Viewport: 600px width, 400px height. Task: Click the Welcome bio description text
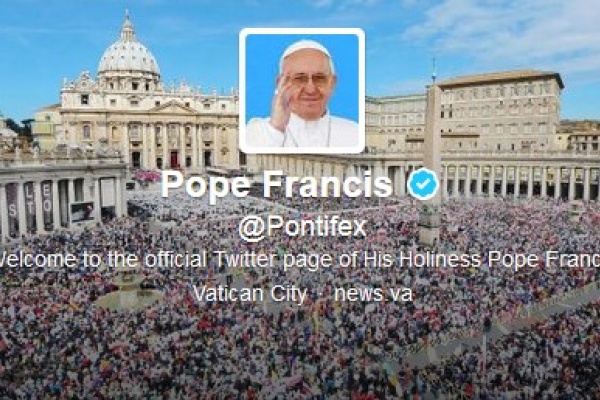[x=300, y=260]
